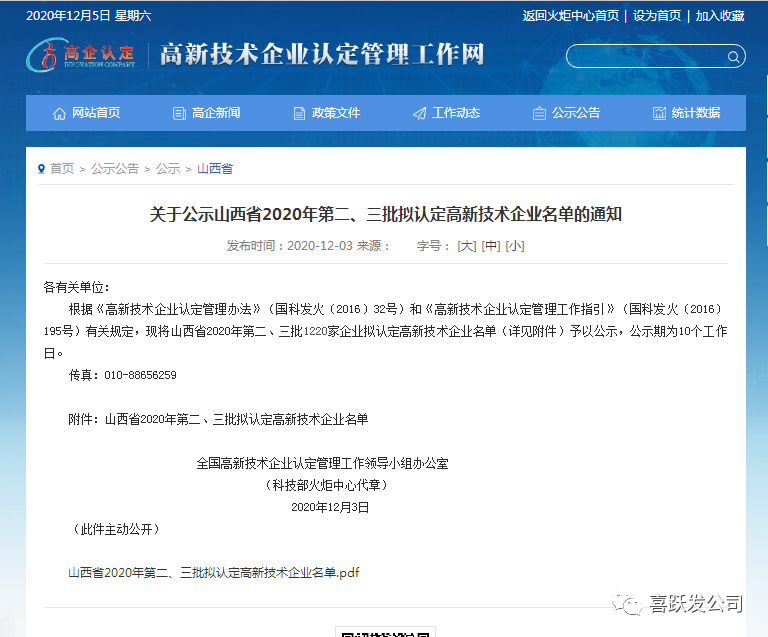Click the paper plane icon beside 工作动态
Image resolution: width=768 pixels, height=637 pixels.
click(419, 114)
